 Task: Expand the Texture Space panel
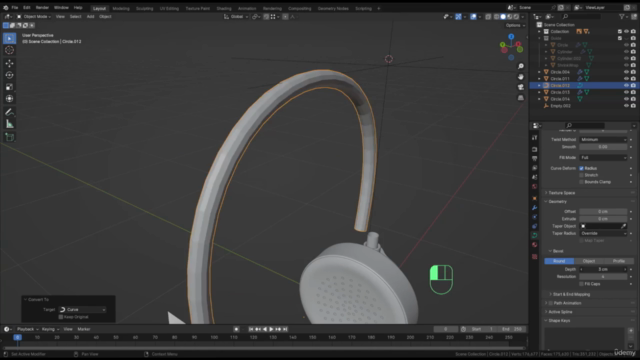tap(561, 193)
